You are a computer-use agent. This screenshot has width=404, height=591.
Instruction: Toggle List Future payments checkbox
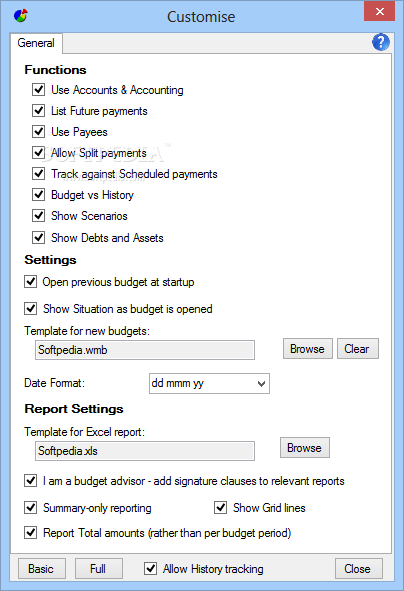pyautogui.click(x=38, y=111)
